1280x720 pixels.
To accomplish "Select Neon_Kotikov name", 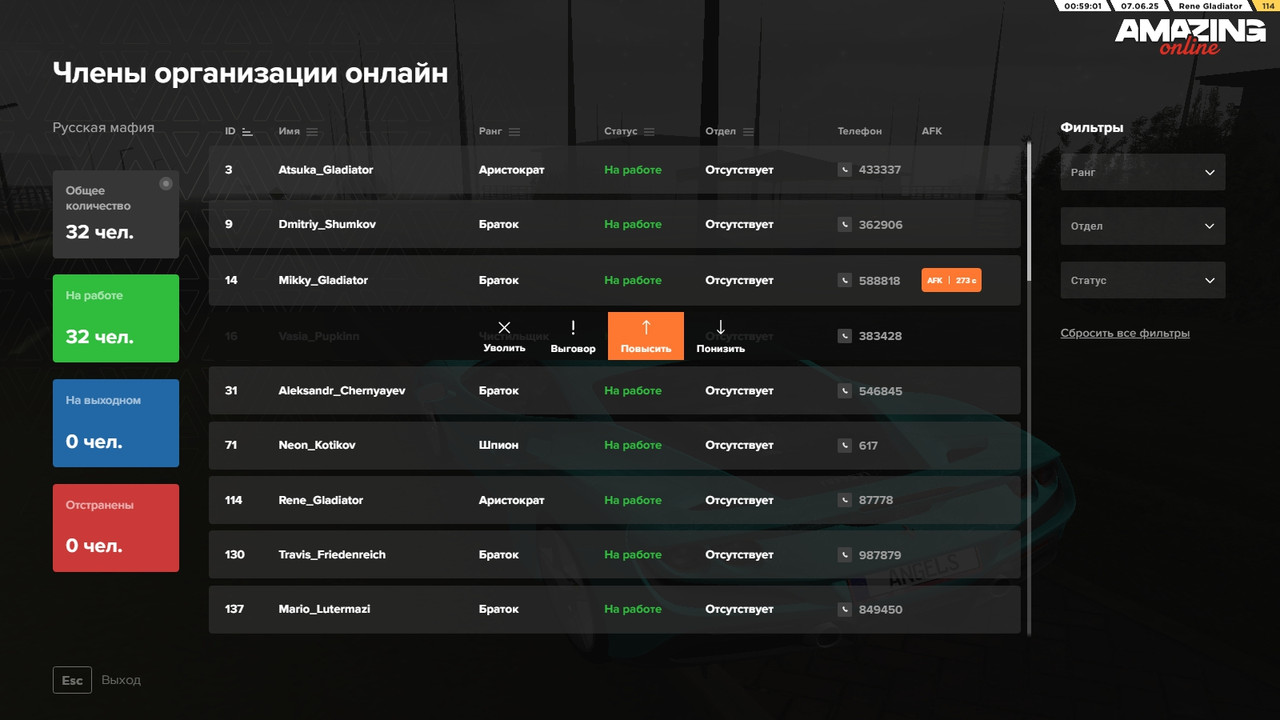I will coord(317,445).
